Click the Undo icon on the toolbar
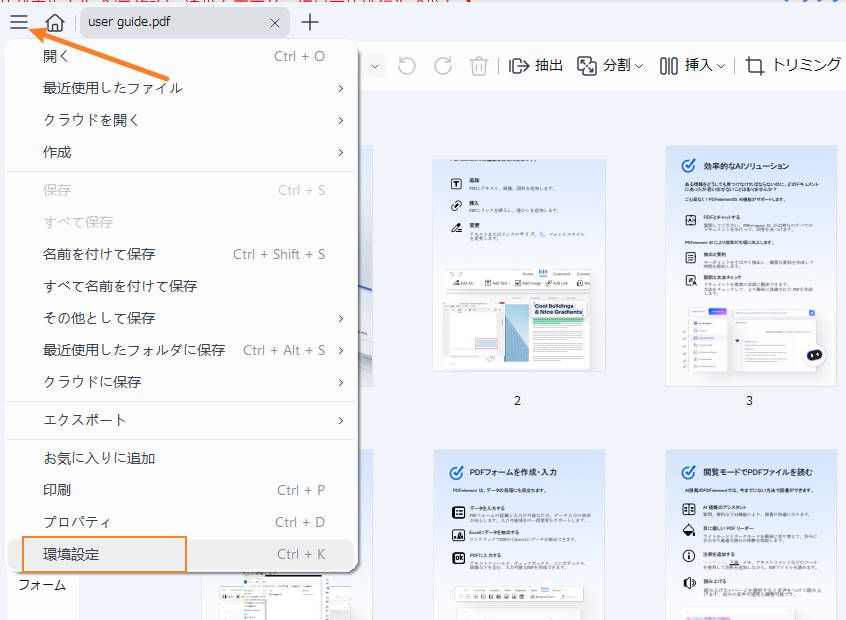 (x=406, y=65)
